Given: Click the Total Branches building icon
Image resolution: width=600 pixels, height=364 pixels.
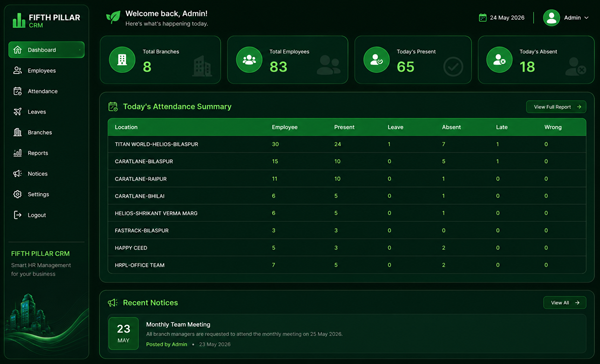Looking at the screenshot, I should (122, 60).
